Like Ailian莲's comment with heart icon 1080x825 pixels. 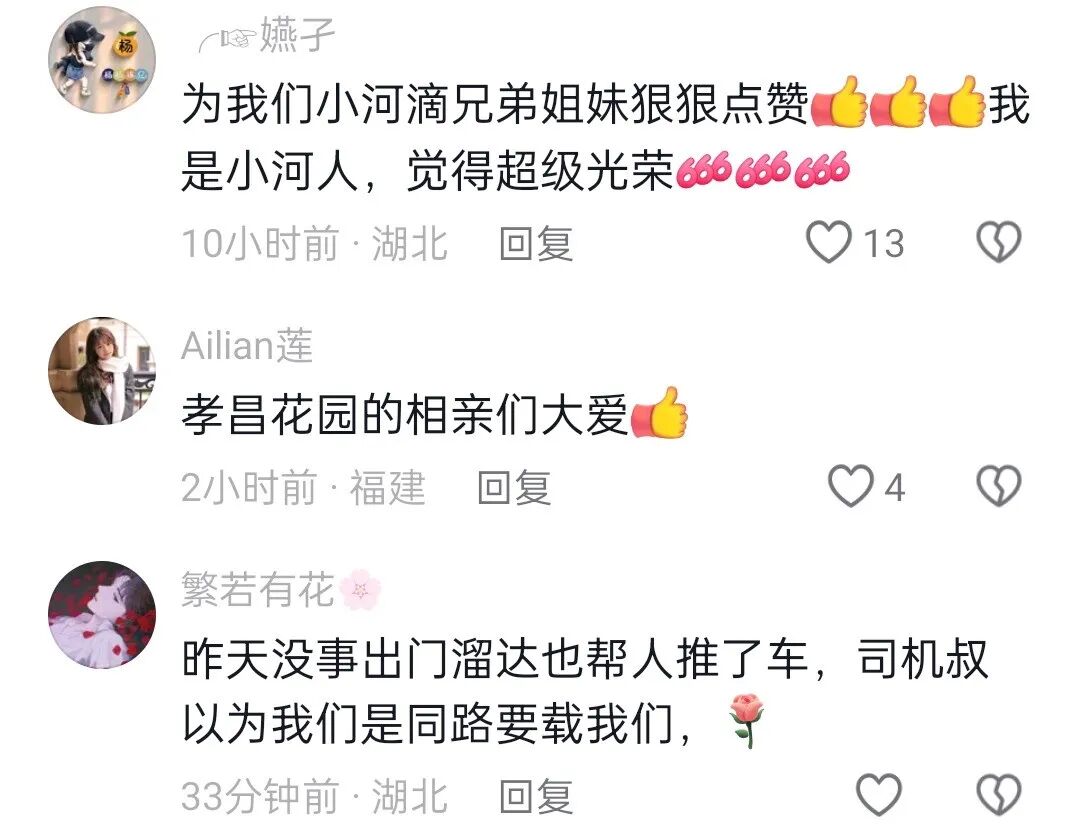(850, 487)
